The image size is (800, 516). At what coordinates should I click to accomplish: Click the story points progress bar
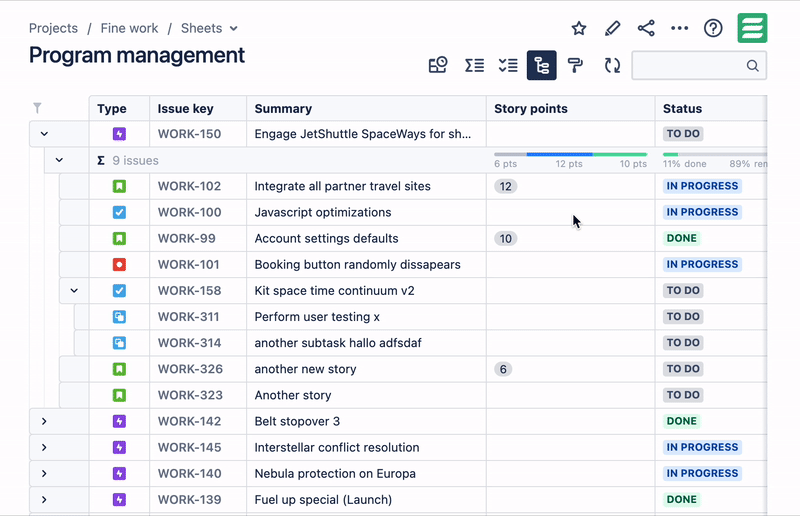tap(570, 154)
